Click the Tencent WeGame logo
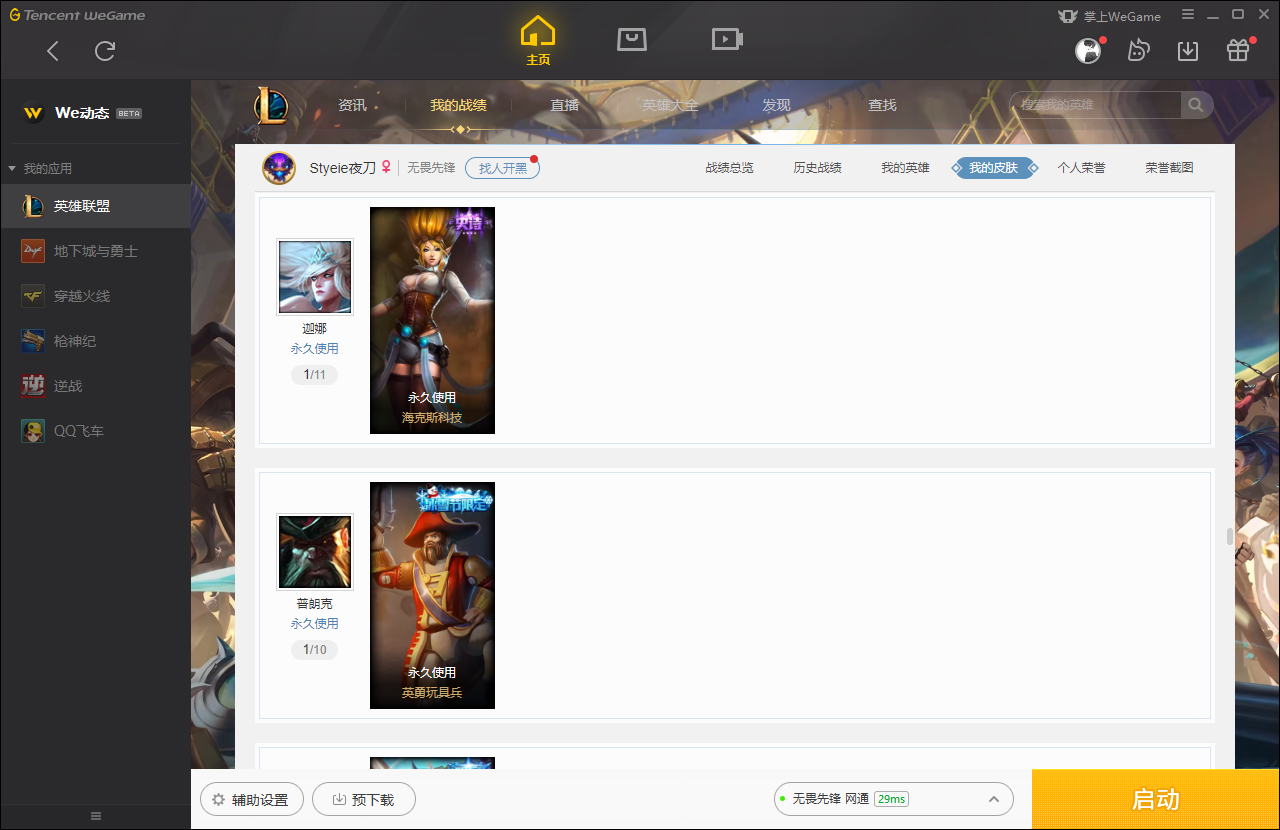Viewport: 1280px width, 830px height. 78,15
